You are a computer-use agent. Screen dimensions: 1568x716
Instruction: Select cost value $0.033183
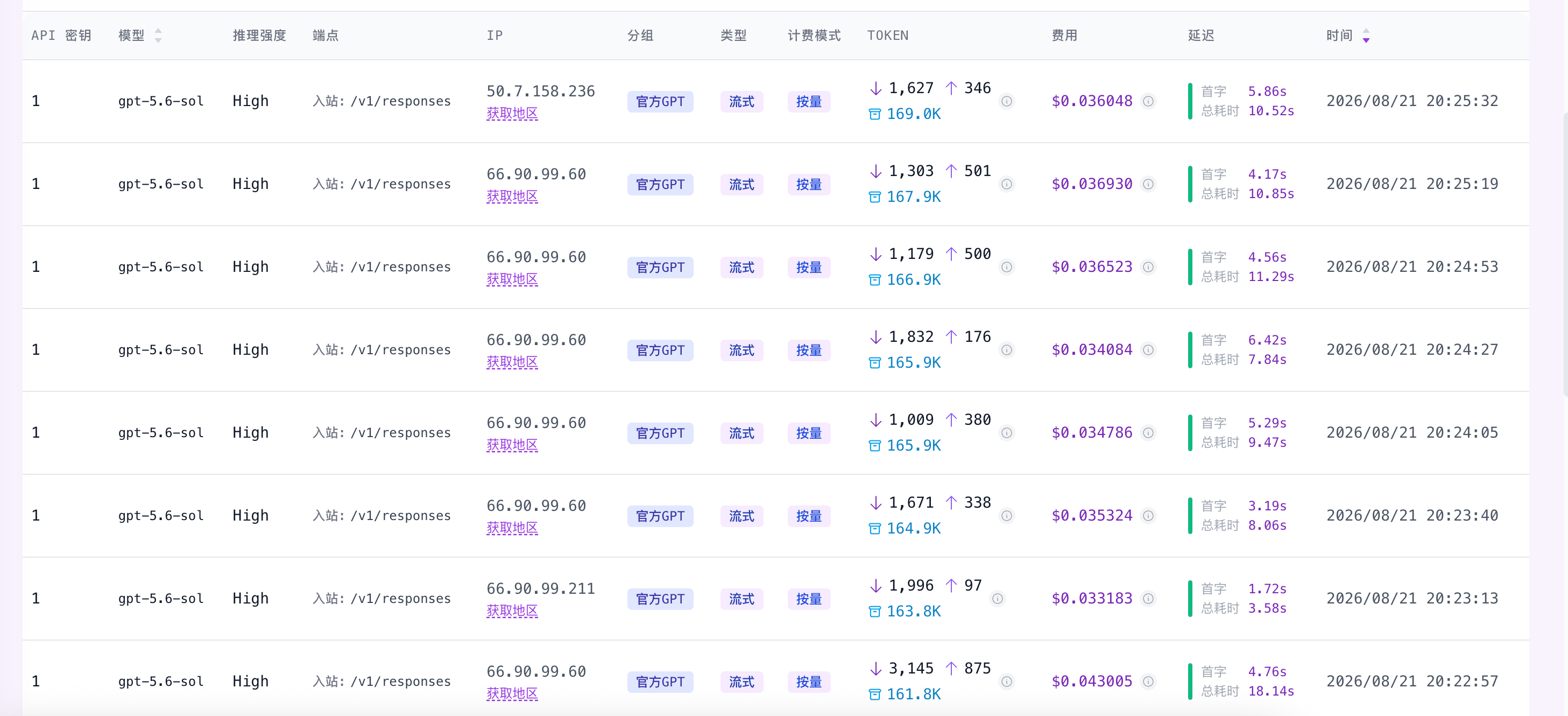1092,598
